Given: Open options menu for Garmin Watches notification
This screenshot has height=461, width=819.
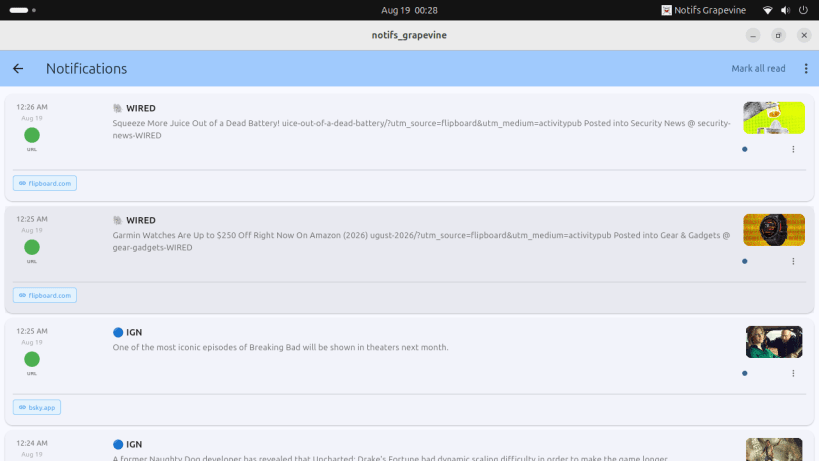Looking at the screenshot, I should (x=793, y=261).
